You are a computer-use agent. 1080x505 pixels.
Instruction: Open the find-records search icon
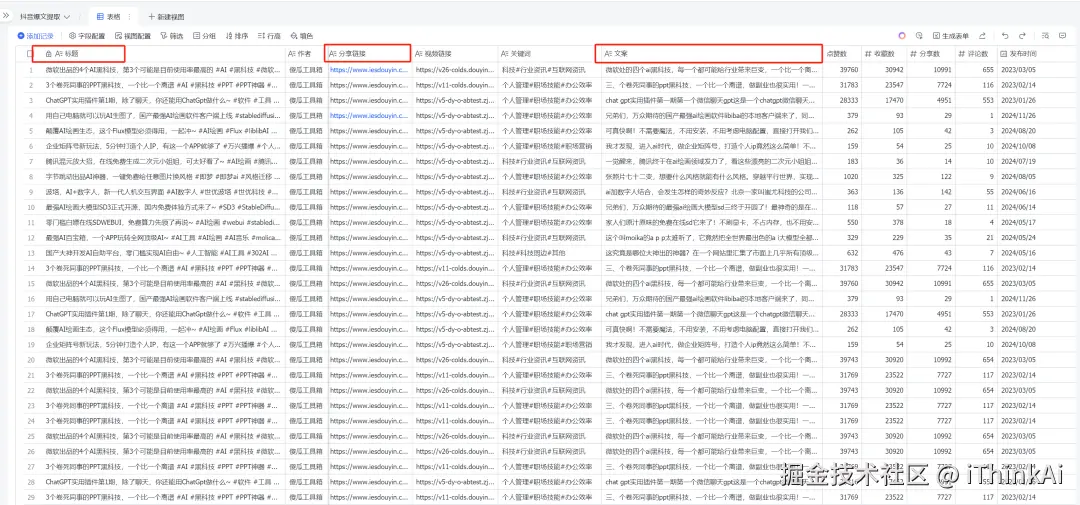point(1046,36)
